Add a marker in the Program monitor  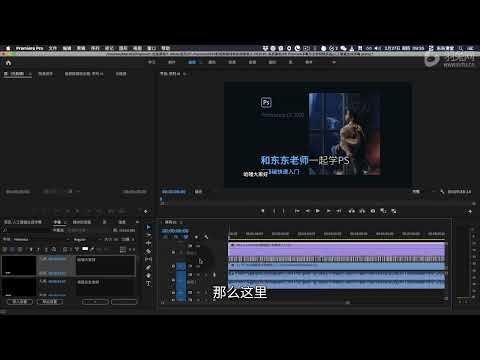pos(263,211)
